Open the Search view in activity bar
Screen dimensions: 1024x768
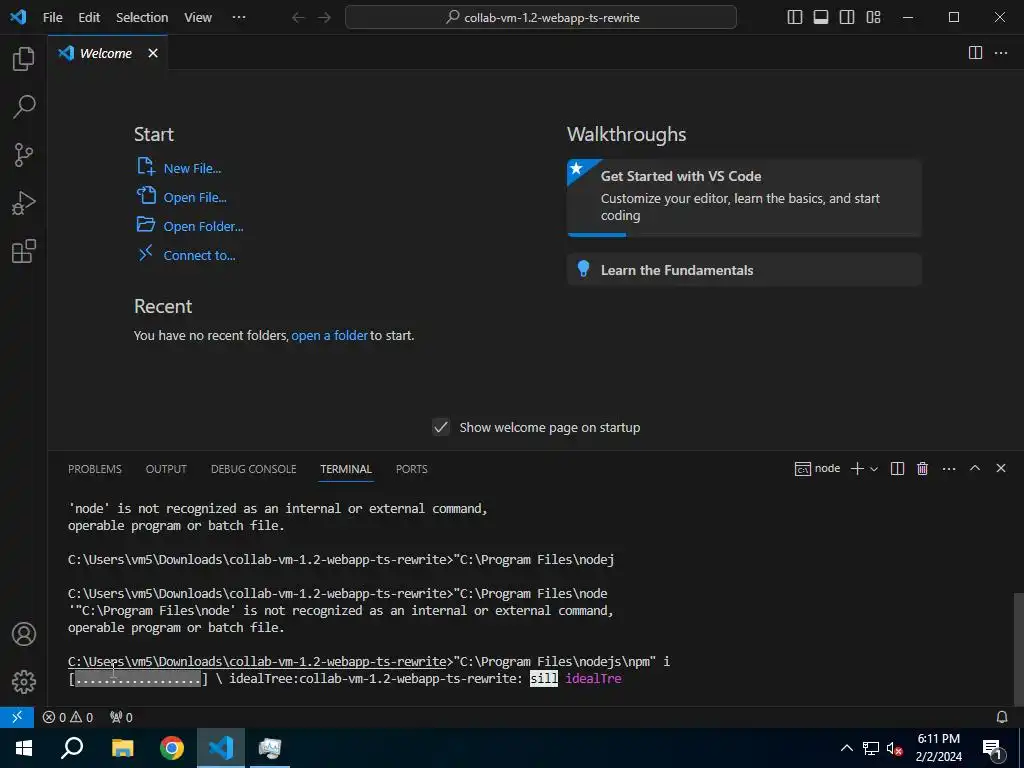click(24, 107)
